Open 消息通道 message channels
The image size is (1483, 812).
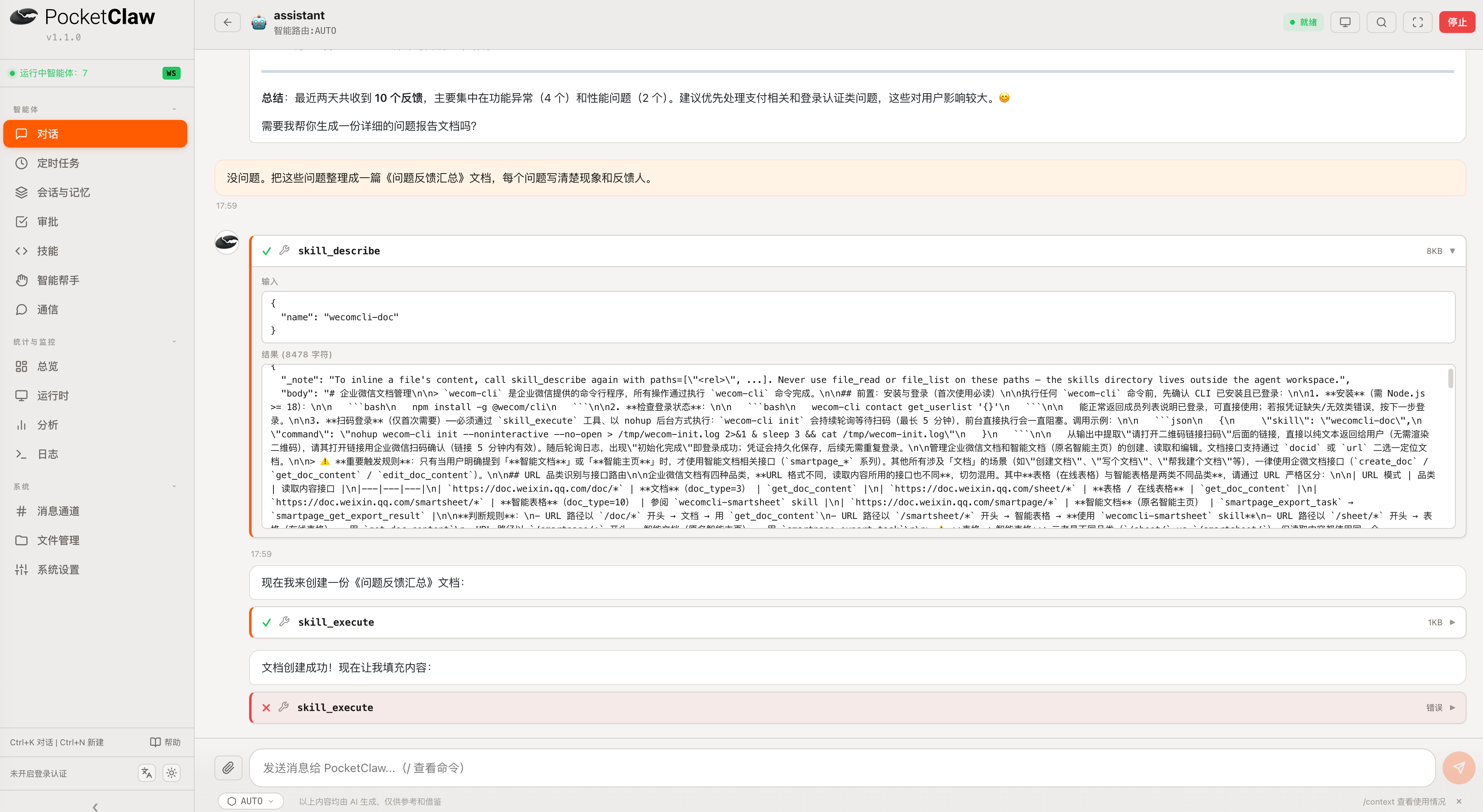coord(96,511)
